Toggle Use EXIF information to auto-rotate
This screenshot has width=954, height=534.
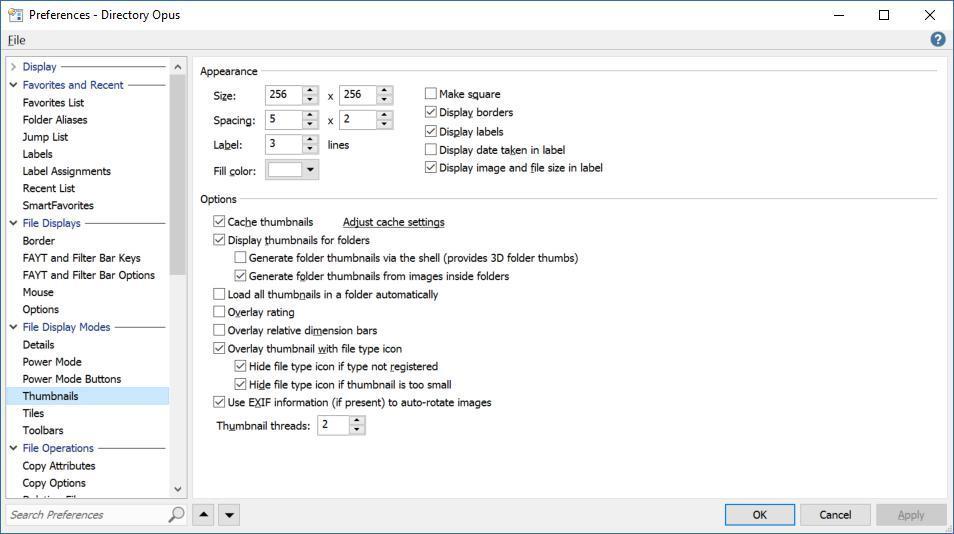pyautogui.click(x=219, y=402)
